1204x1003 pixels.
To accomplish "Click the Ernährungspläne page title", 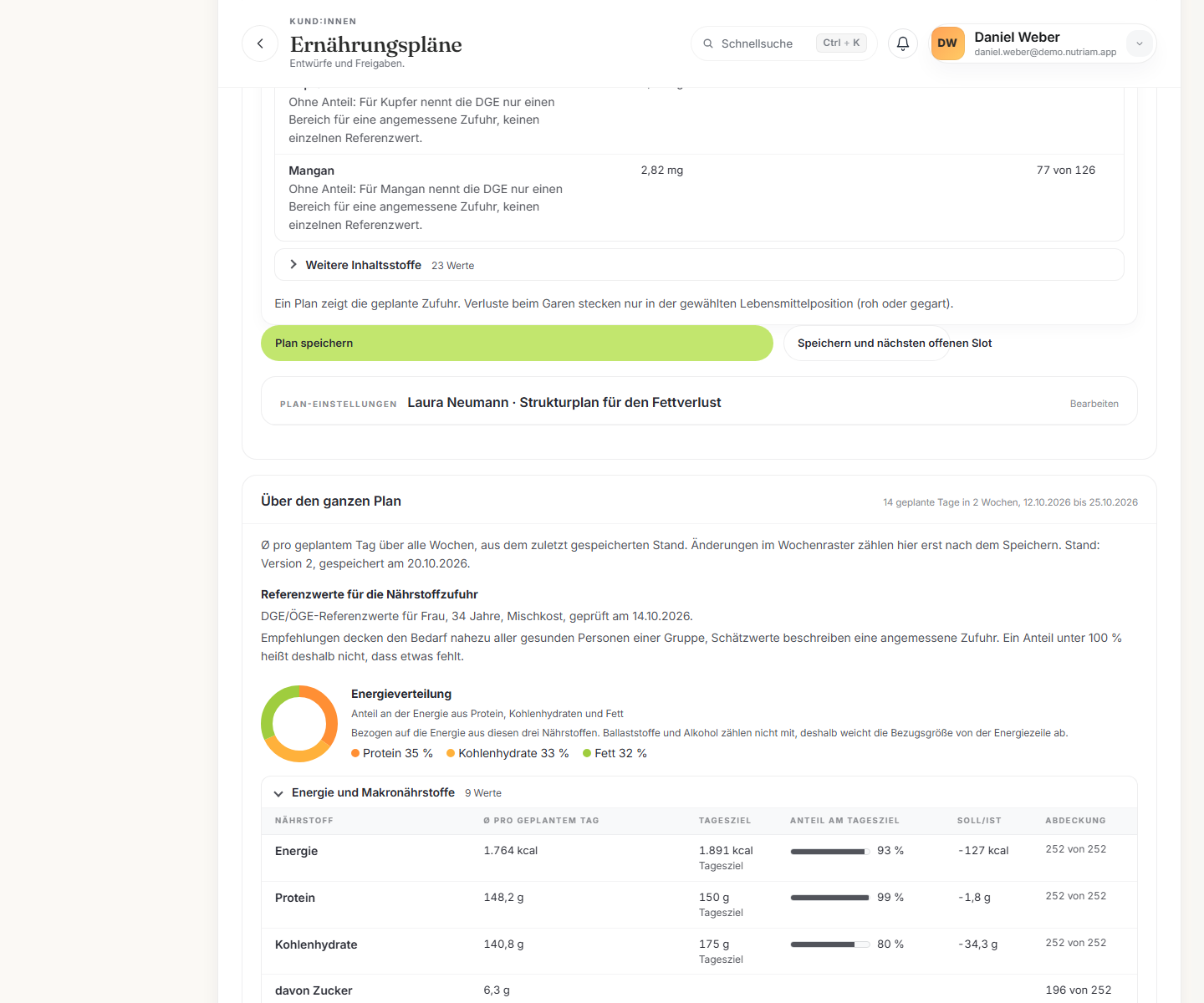I will coord(376,44).
